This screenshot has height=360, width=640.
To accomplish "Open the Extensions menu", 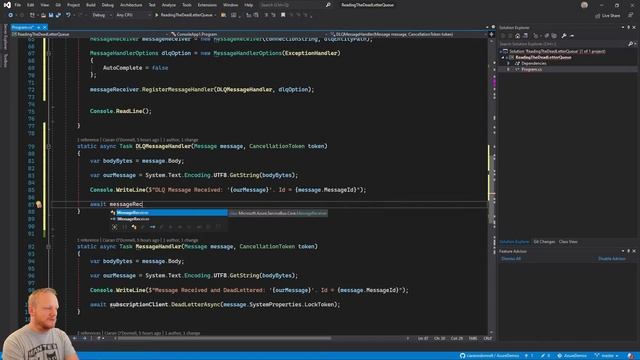I will (207, 5).
